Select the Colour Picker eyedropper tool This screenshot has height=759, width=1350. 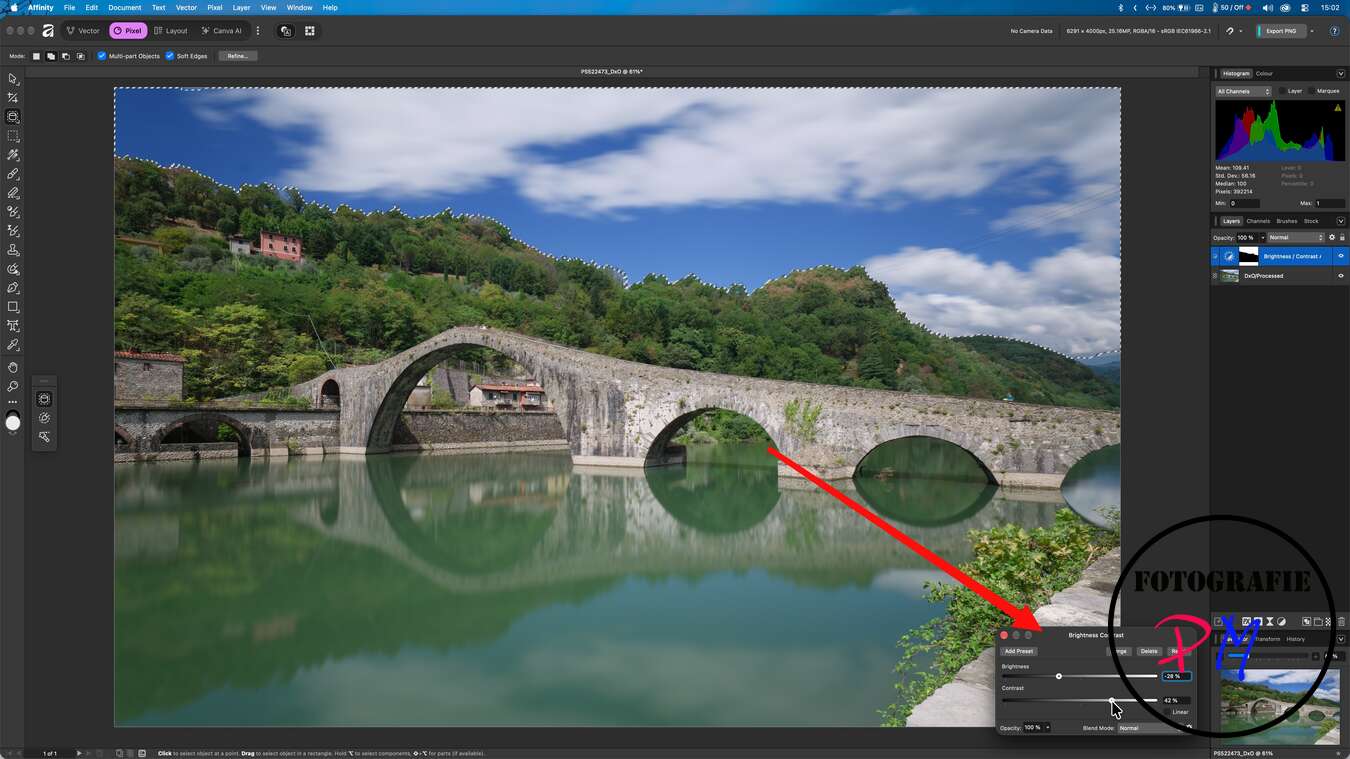pos(13,345)
